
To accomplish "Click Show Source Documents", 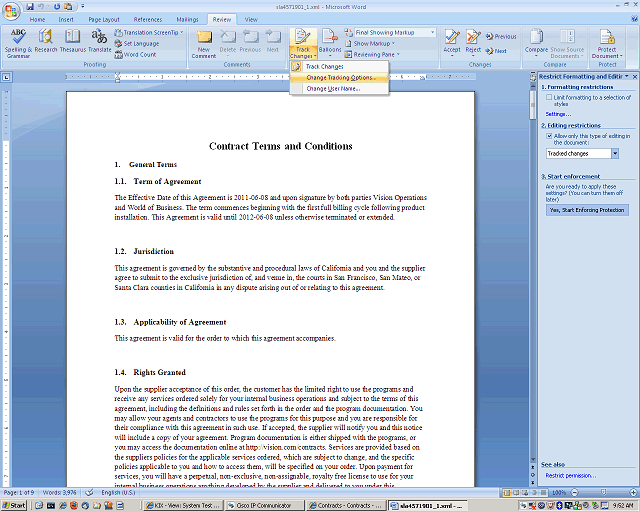I will (x=567, y=44).
